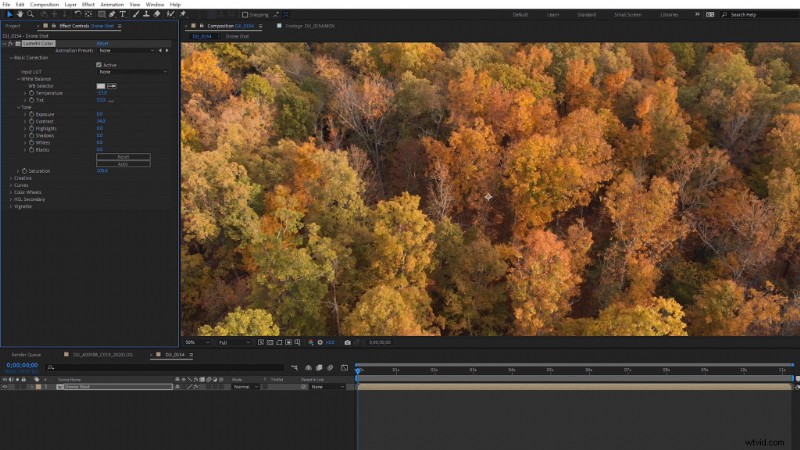Switch to the Footage DJI_0154.MOV tab
This screenshot has width=800, height=450.
point(310,26)
